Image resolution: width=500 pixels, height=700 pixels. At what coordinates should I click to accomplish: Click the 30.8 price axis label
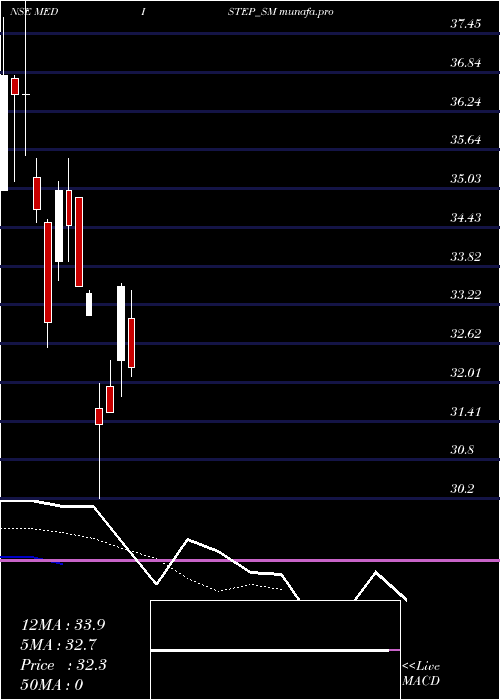coord(462,450)
